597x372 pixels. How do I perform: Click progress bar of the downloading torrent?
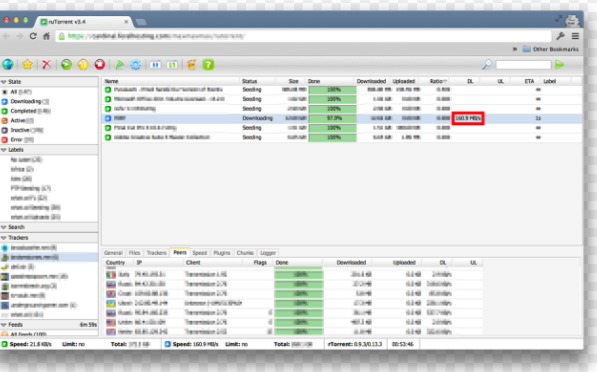(332, 118)
